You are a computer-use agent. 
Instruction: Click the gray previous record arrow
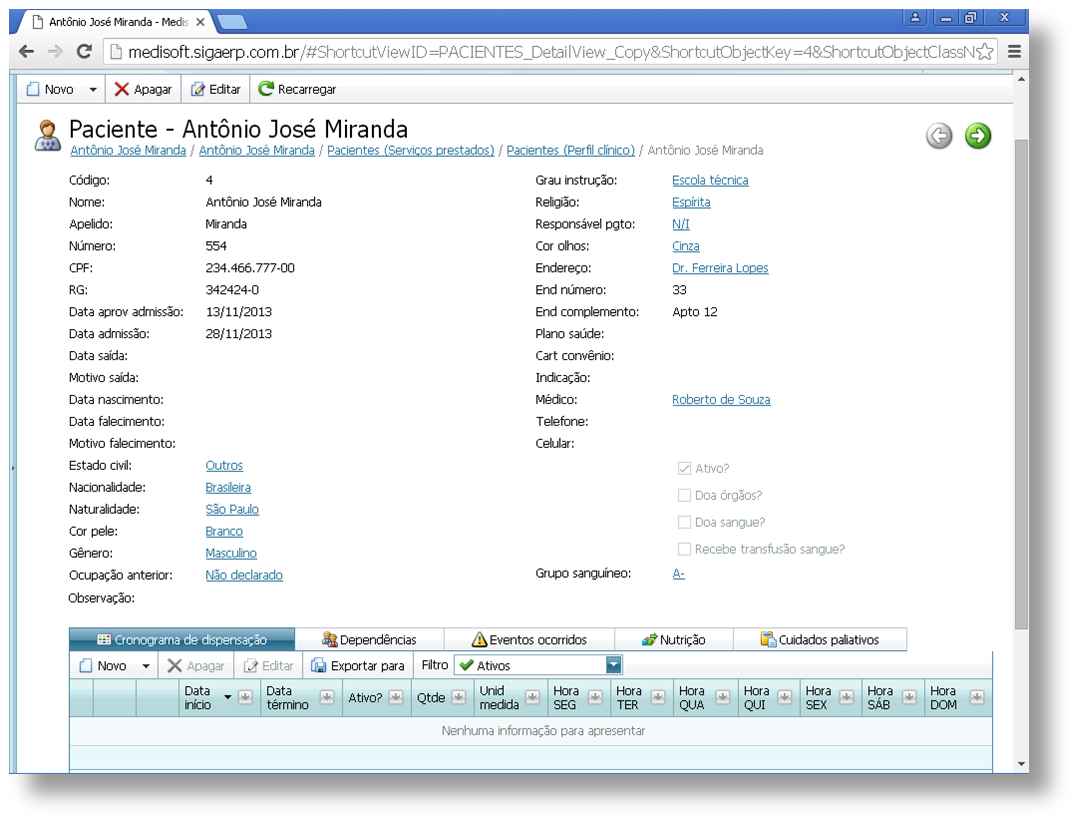(939, 136)
